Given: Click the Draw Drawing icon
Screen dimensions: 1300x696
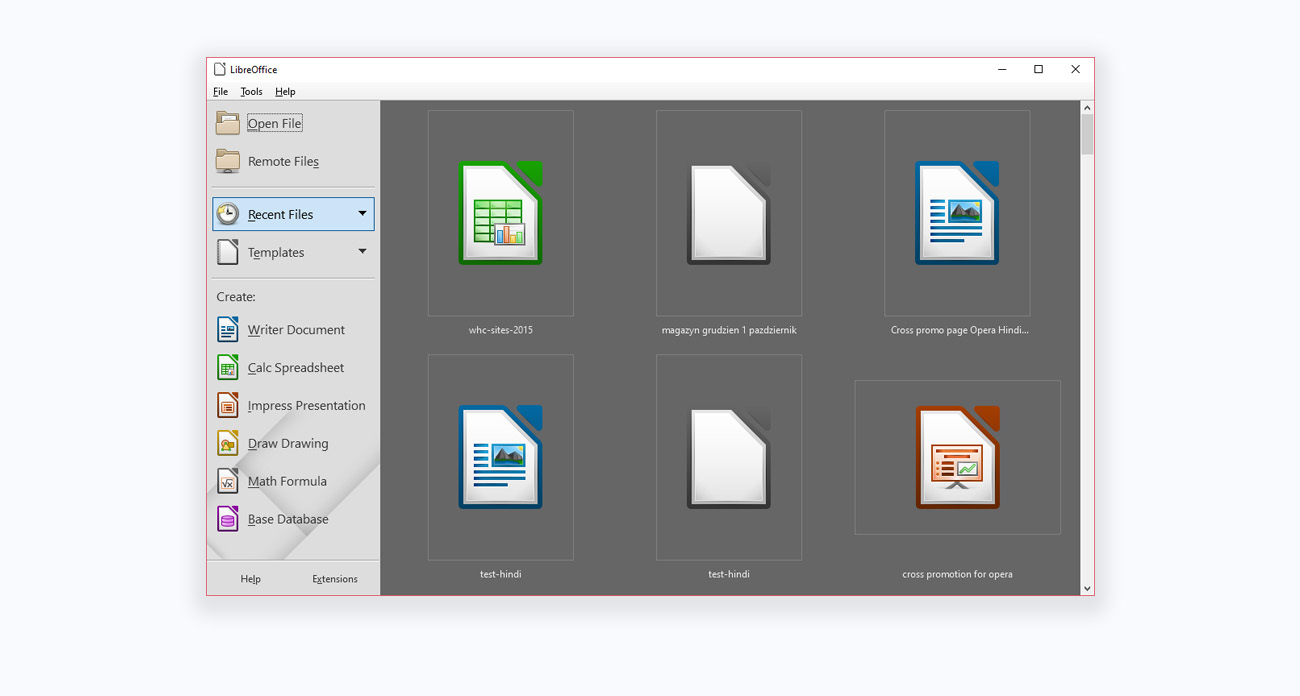Looking at the screenshot, I should pos(228,443).
